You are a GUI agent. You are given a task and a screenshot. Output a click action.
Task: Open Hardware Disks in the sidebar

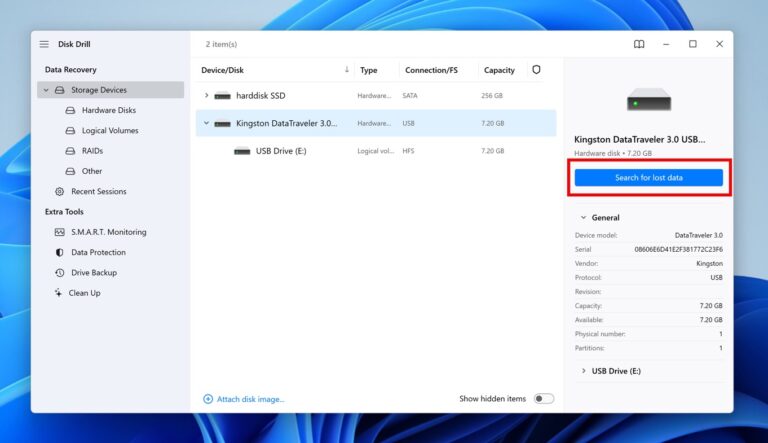pos(109,110)
